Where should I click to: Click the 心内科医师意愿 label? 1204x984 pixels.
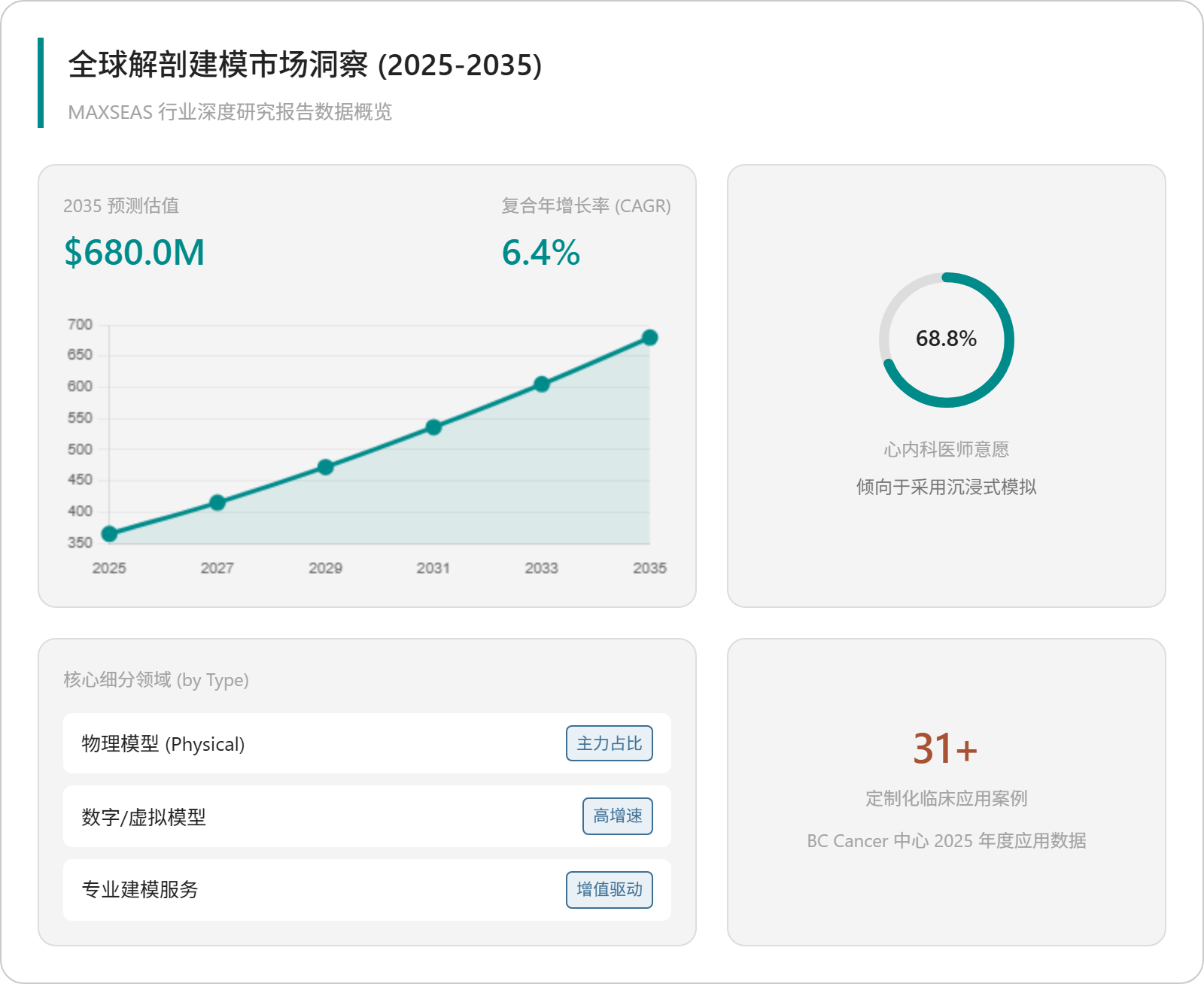pyautogui.click(x=947, y=450)
